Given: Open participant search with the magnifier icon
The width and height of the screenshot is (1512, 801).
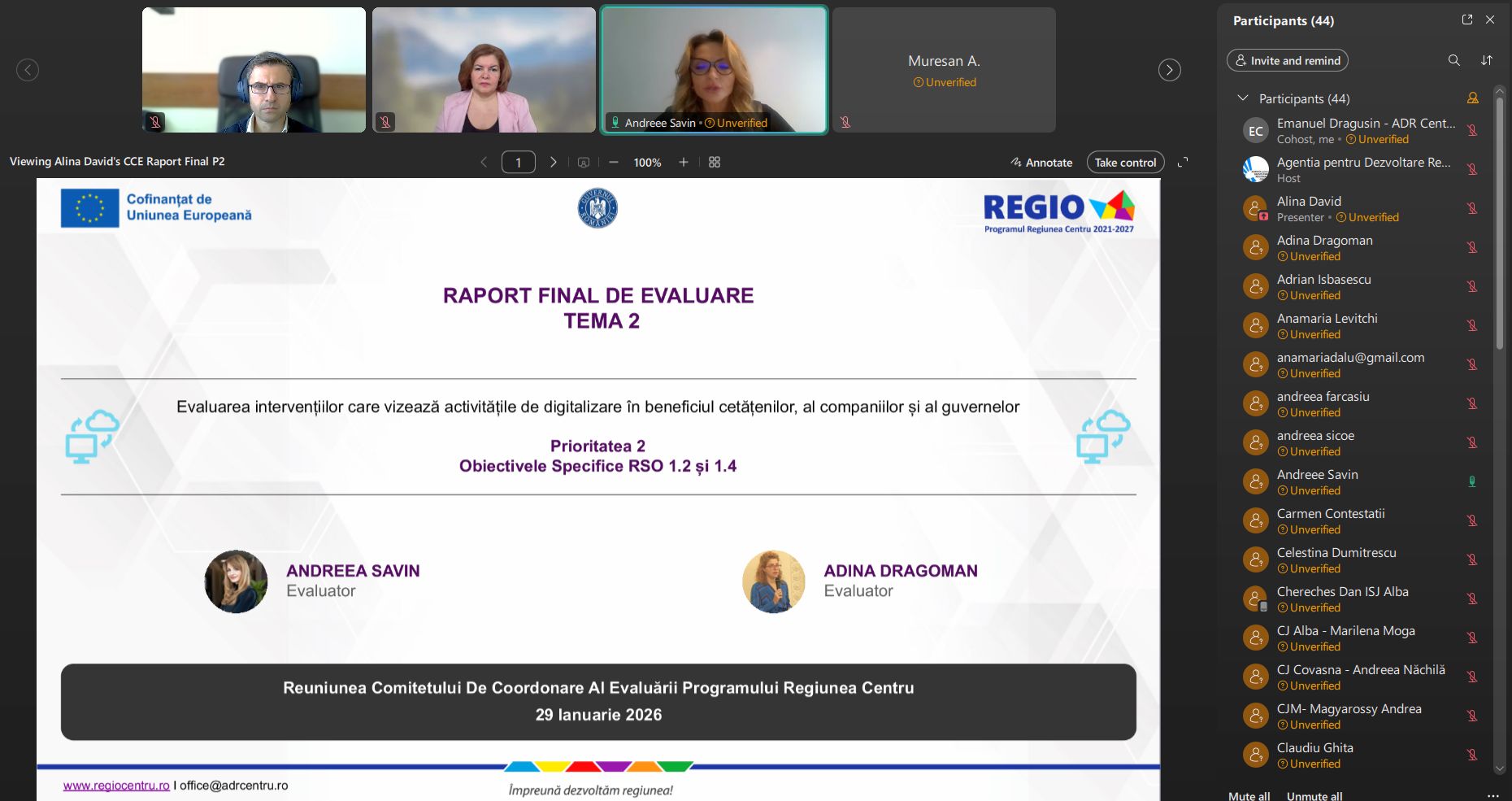Looking at the screenshot, I should (x=1453, y=60).
